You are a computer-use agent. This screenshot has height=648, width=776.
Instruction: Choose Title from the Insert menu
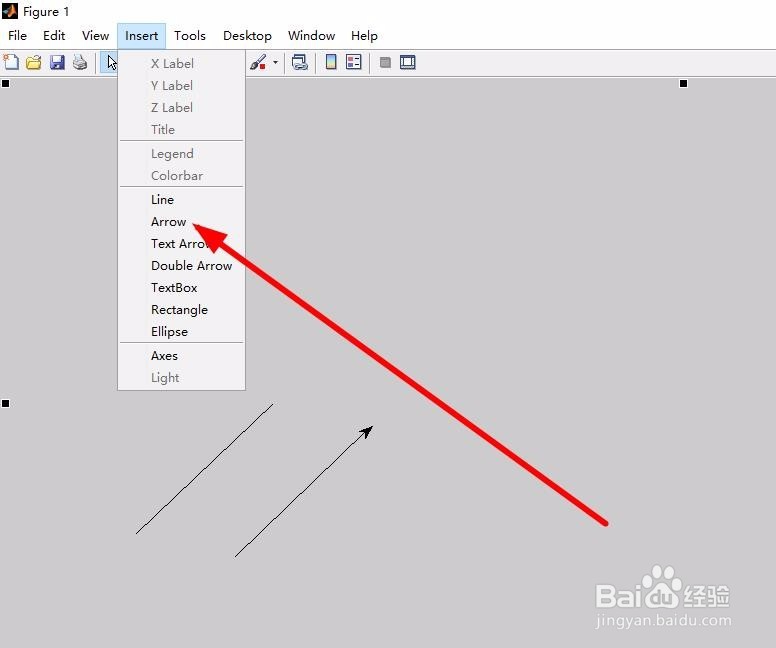(182, 129)
